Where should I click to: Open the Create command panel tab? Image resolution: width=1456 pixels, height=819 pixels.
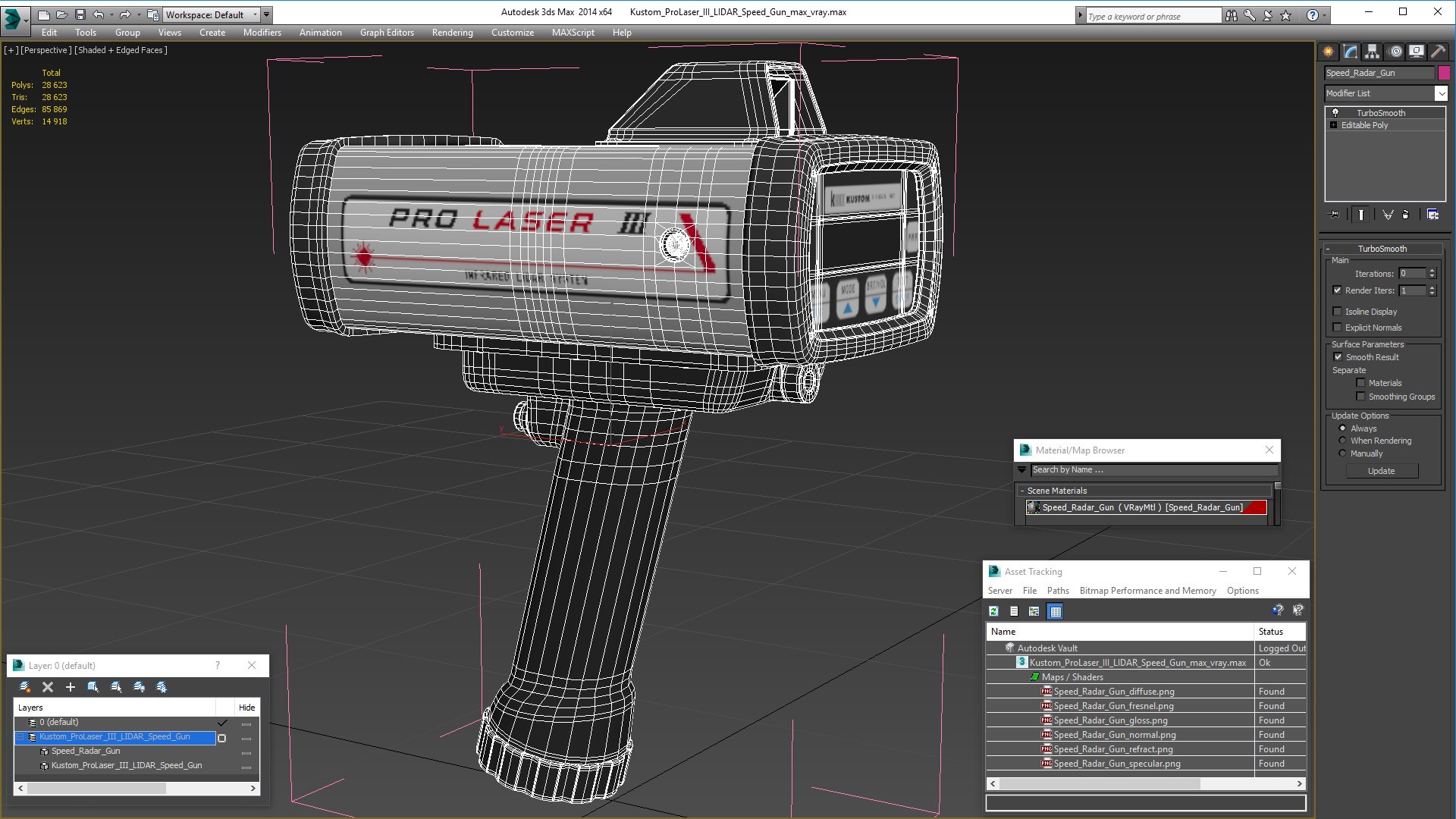pyautogui.click(x=1329, y=52)
